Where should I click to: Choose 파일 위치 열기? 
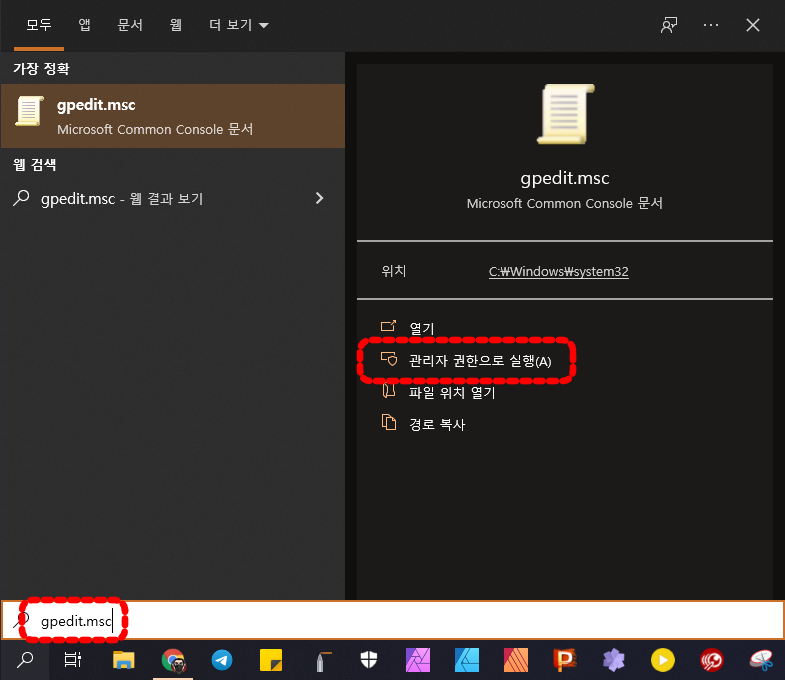[x=452, y=393]
